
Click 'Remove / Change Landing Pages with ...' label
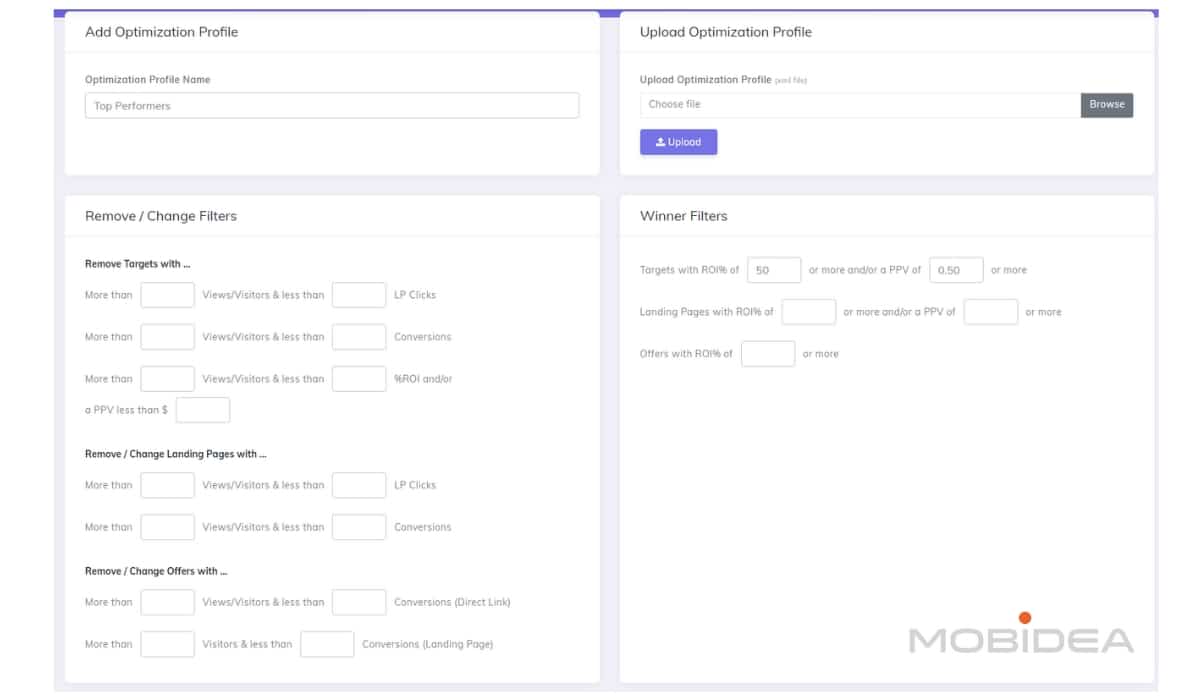176,454
